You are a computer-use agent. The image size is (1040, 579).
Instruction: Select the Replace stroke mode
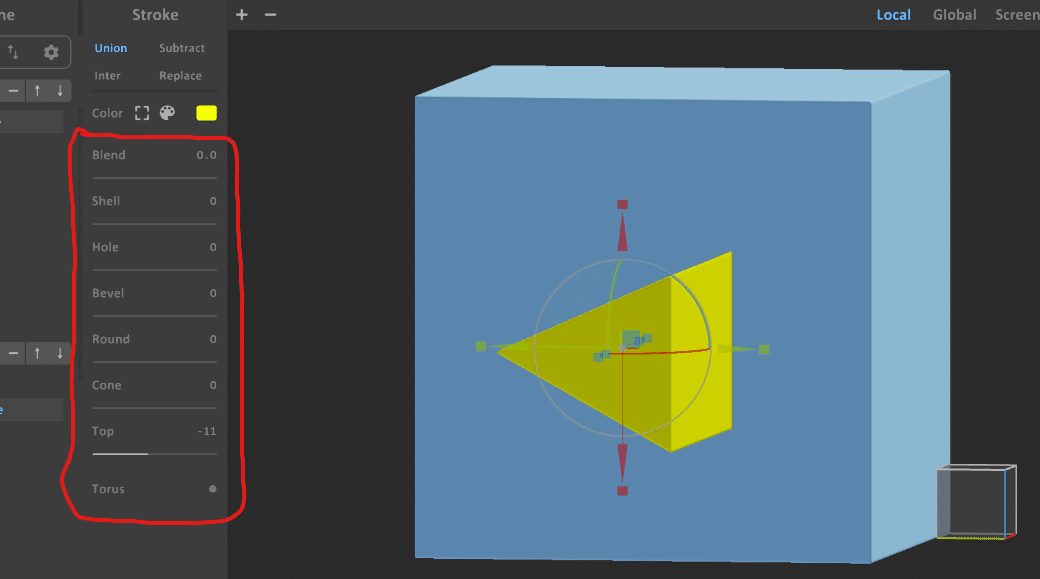pos(180,76)
